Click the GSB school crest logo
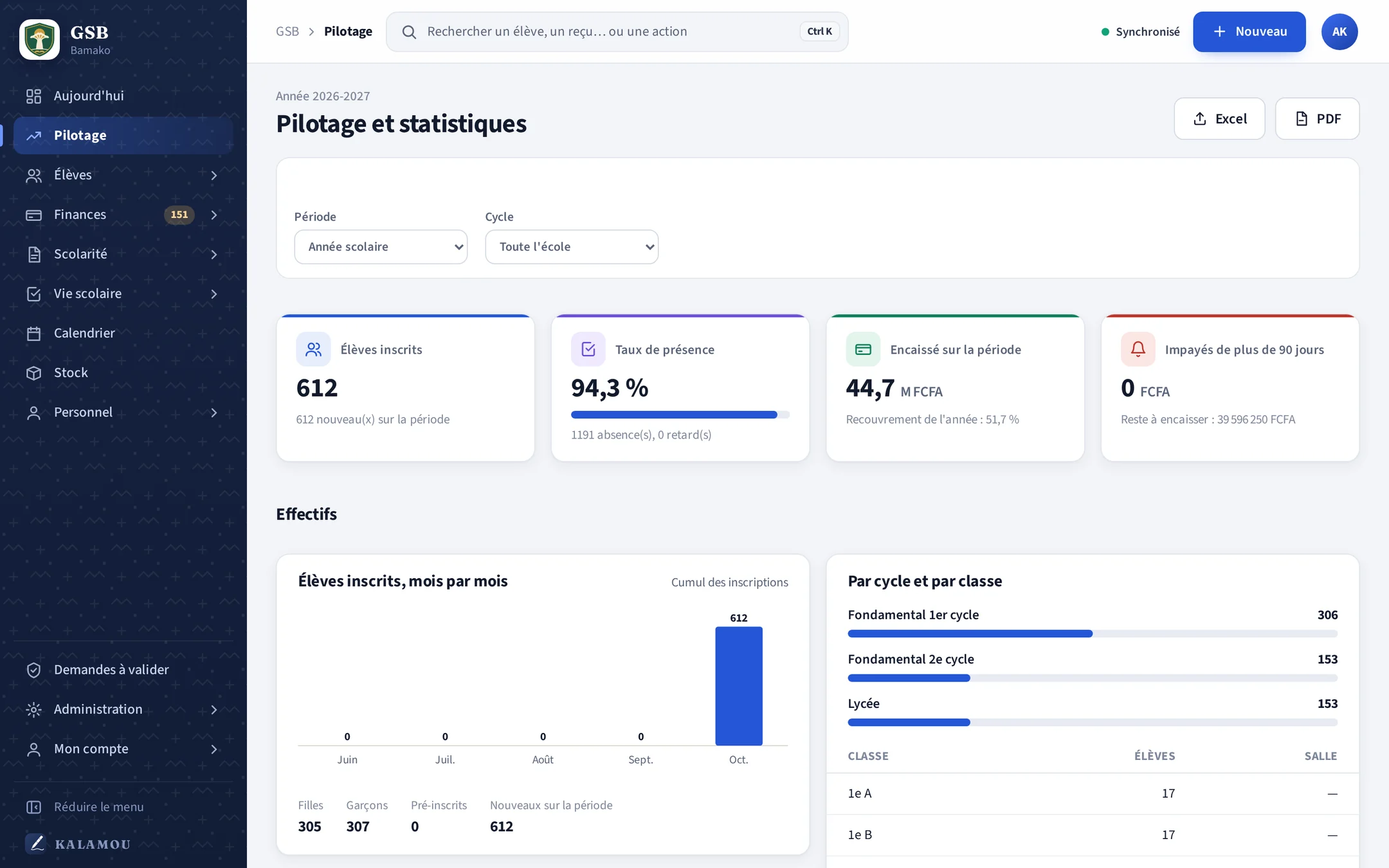 click(x=39, y=39)
